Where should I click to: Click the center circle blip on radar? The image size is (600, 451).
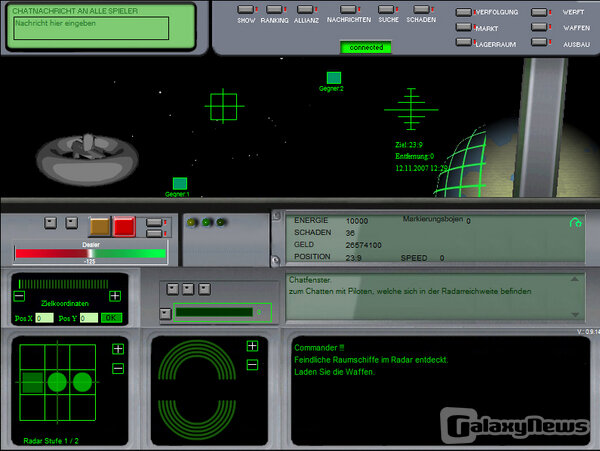57,383
